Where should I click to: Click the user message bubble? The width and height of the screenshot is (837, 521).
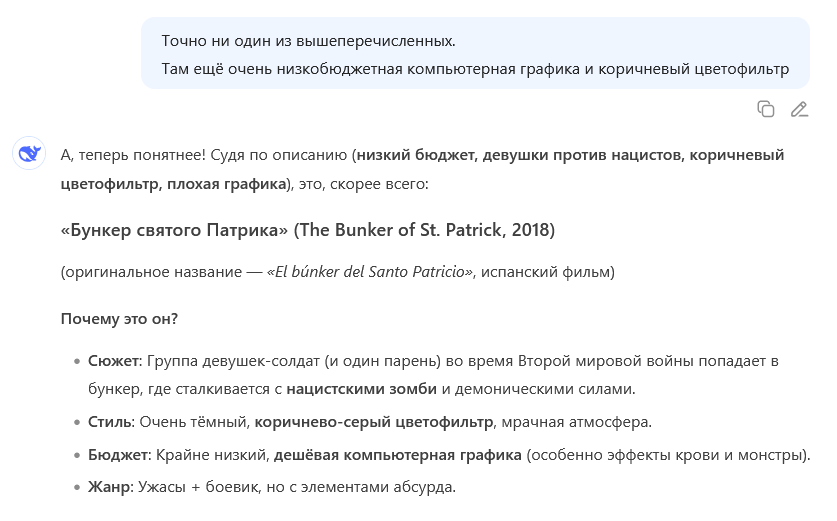pos(475,54)
